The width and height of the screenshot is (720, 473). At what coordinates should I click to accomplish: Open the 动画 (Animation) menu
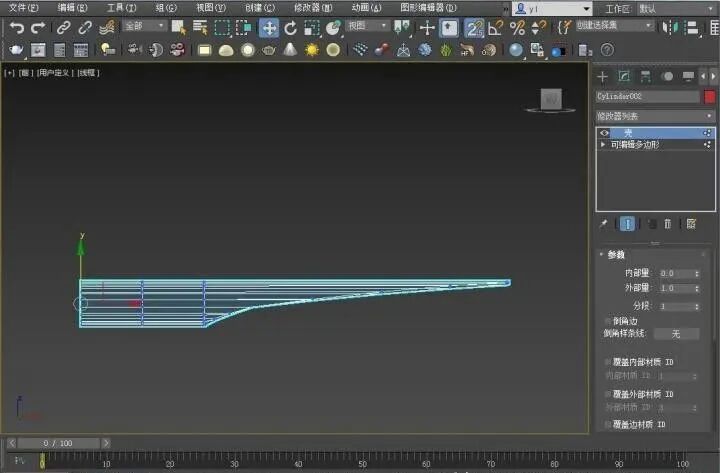click(x=366, y=8)
